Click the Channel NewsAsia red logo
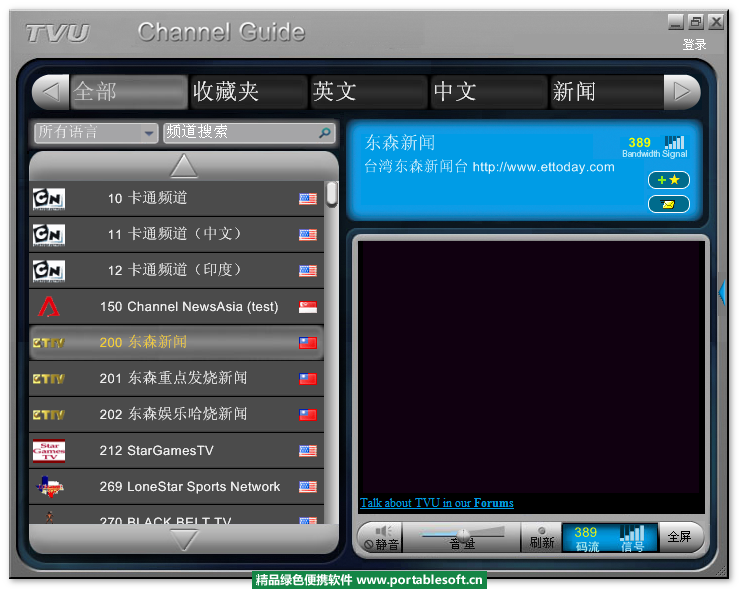The width and height of the screenshot is (739, 589). coord(48,306)
